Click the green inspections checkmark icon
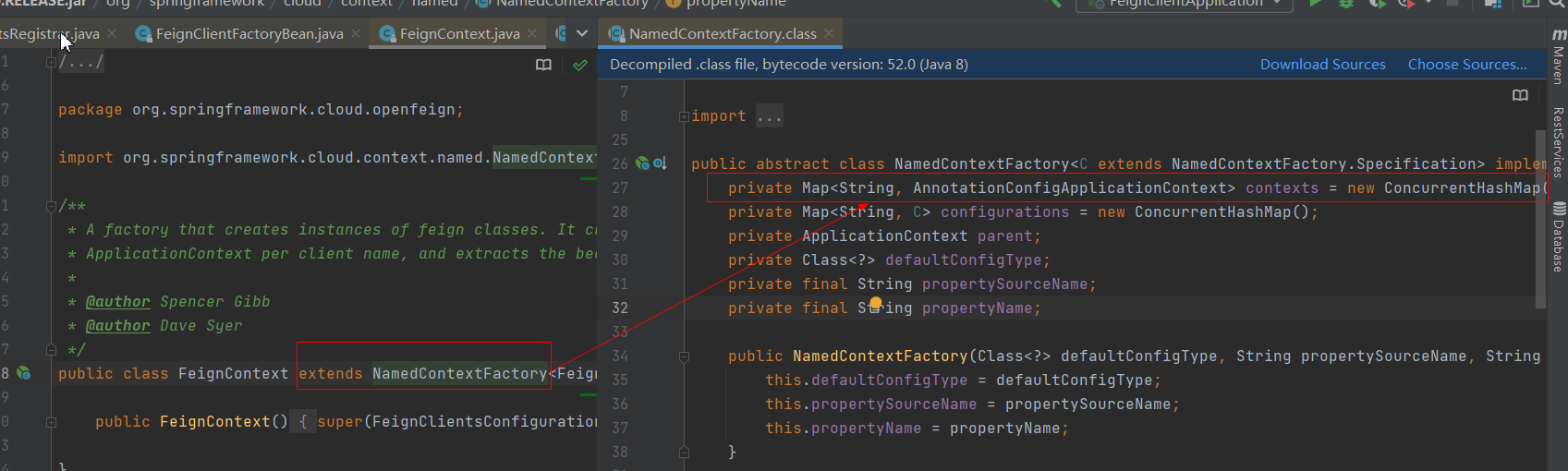Viewport: 1568px width, 471px height. (x=580, y=65)
